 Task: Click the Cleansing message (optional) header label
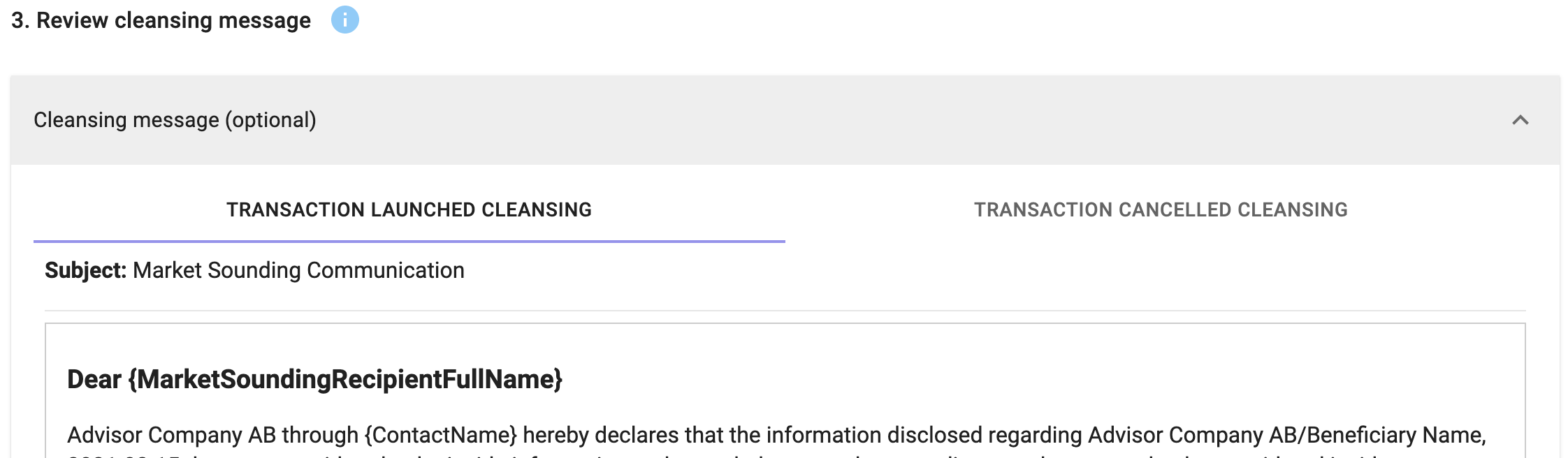coord(175,120)
